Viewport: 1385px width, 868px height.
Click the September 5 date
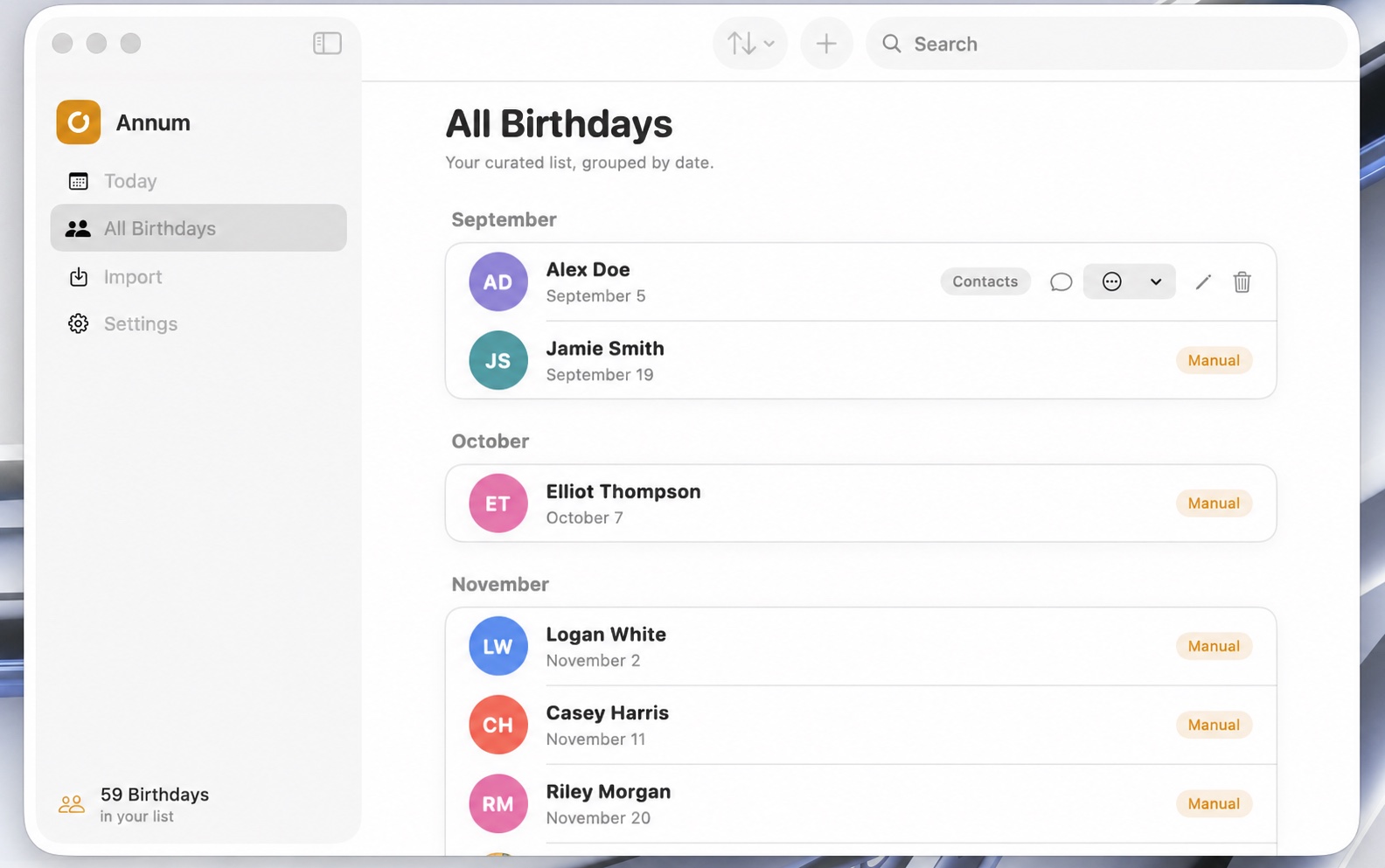point(595,295)
